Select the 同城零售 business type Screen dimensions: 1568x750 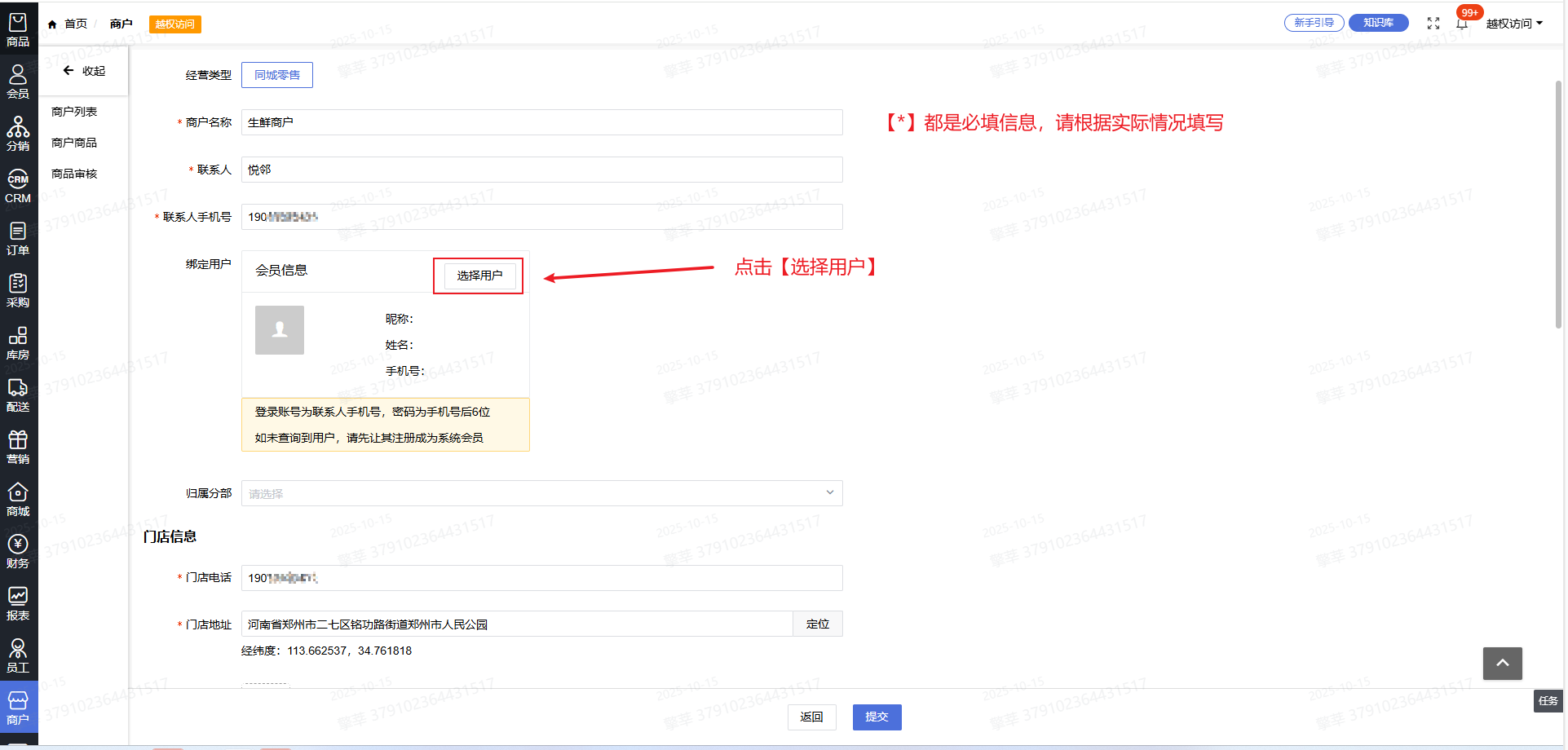(x=277, y=75)
